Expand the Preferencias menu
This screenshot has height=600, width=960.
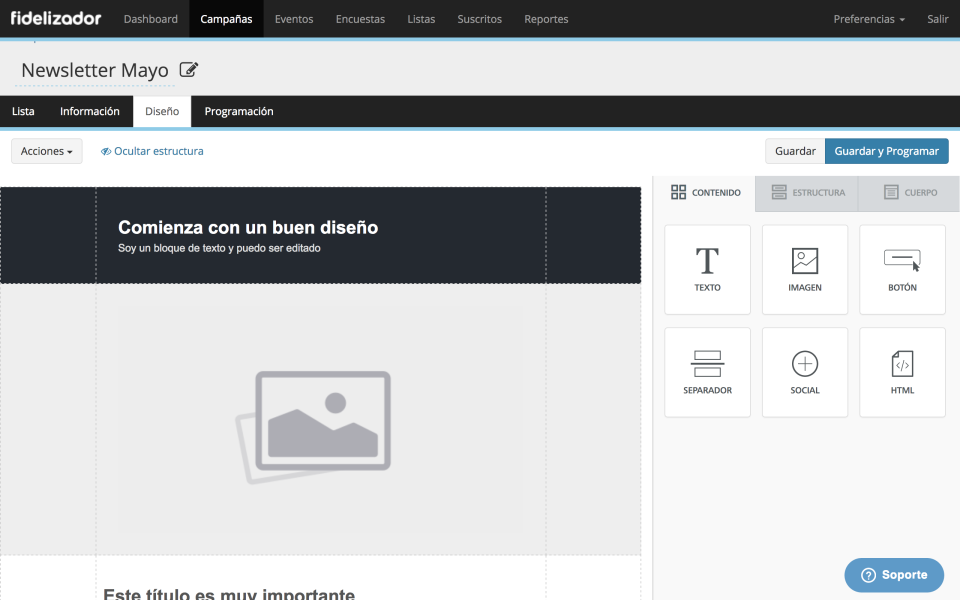coord(869,19)
